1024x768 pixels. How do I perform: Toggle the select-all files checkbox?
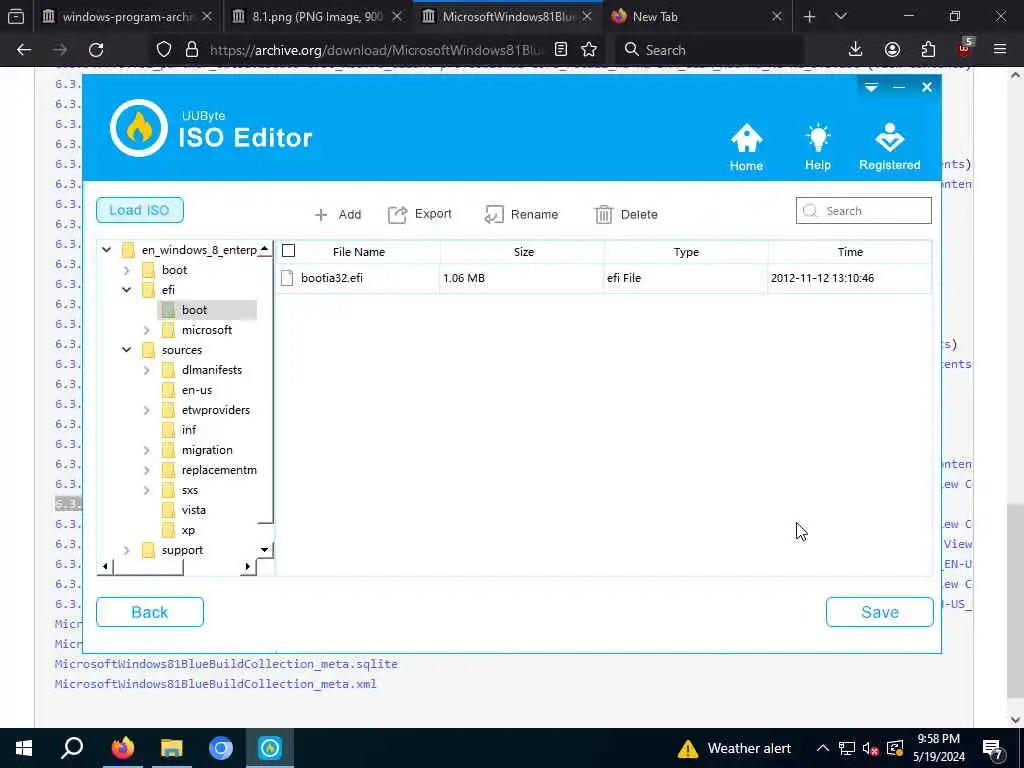coord(289,251)
